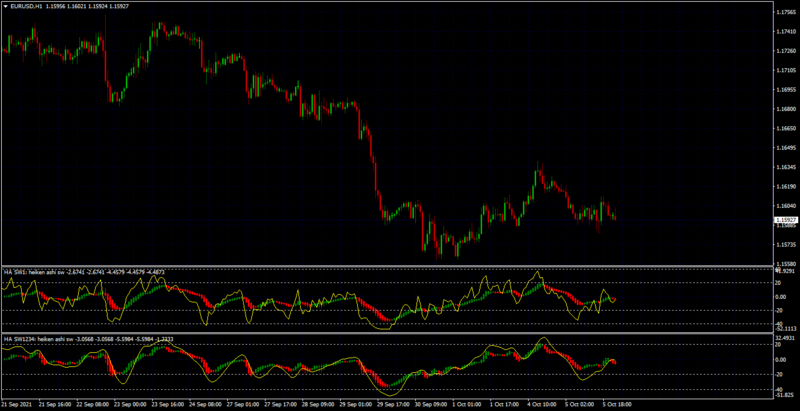Click the 32.4931 value on HA SW1234 scale
This screenshot has height=411, width=800.
pos(786,338)
